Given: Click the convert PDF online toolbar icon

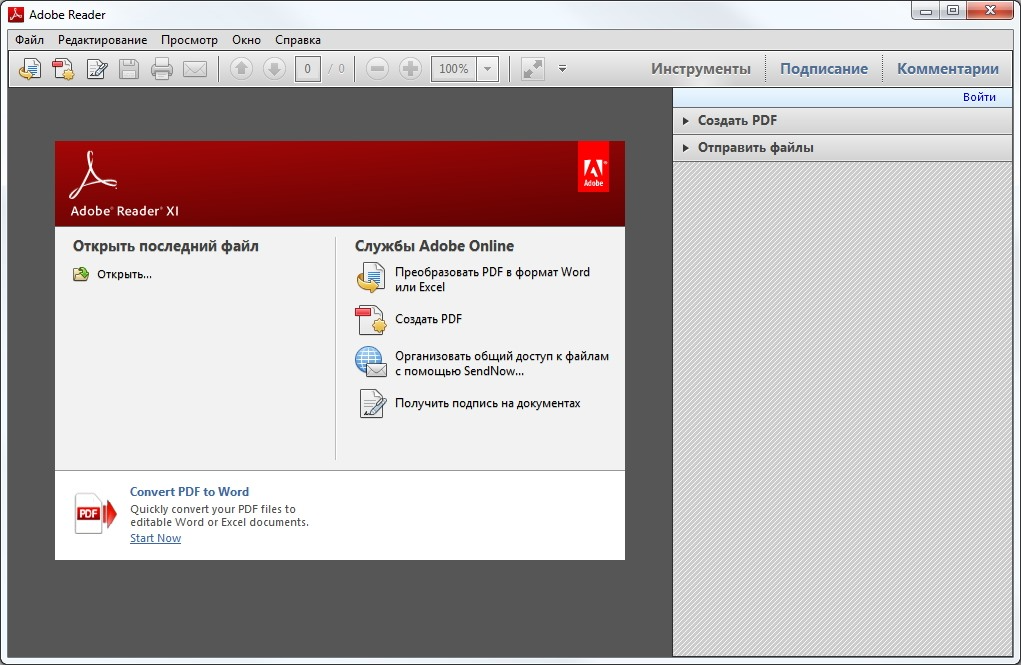Looking at the screenshot, I should point(29,69).
